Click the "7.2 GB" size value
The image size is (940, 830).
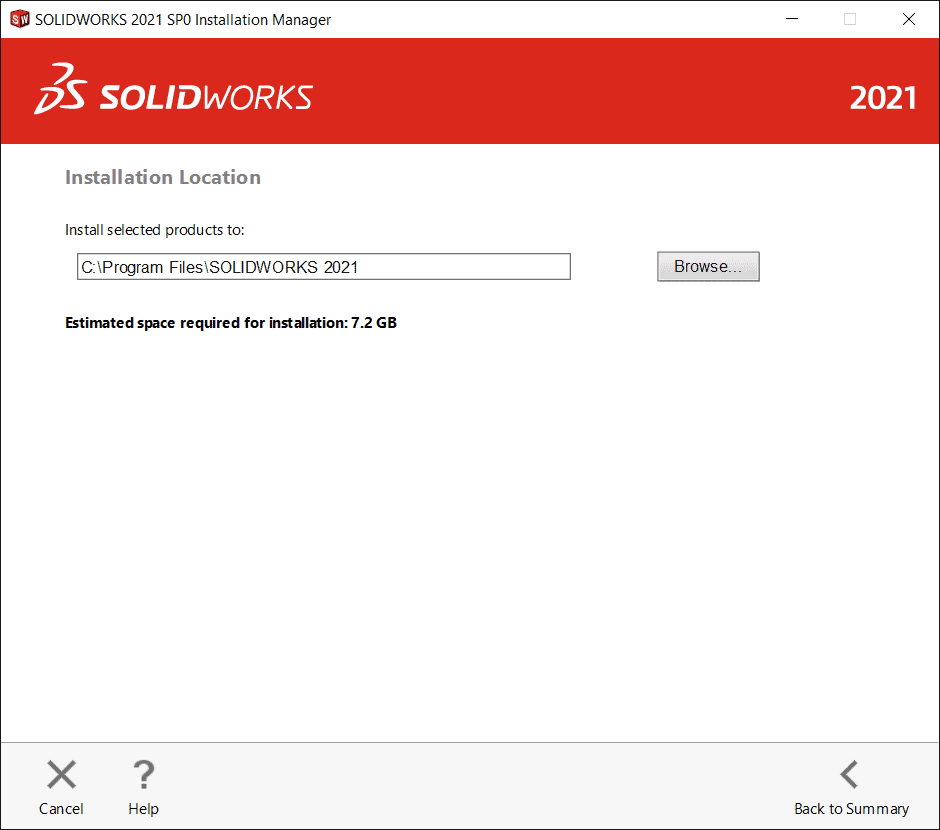click(x=374, y=323)
